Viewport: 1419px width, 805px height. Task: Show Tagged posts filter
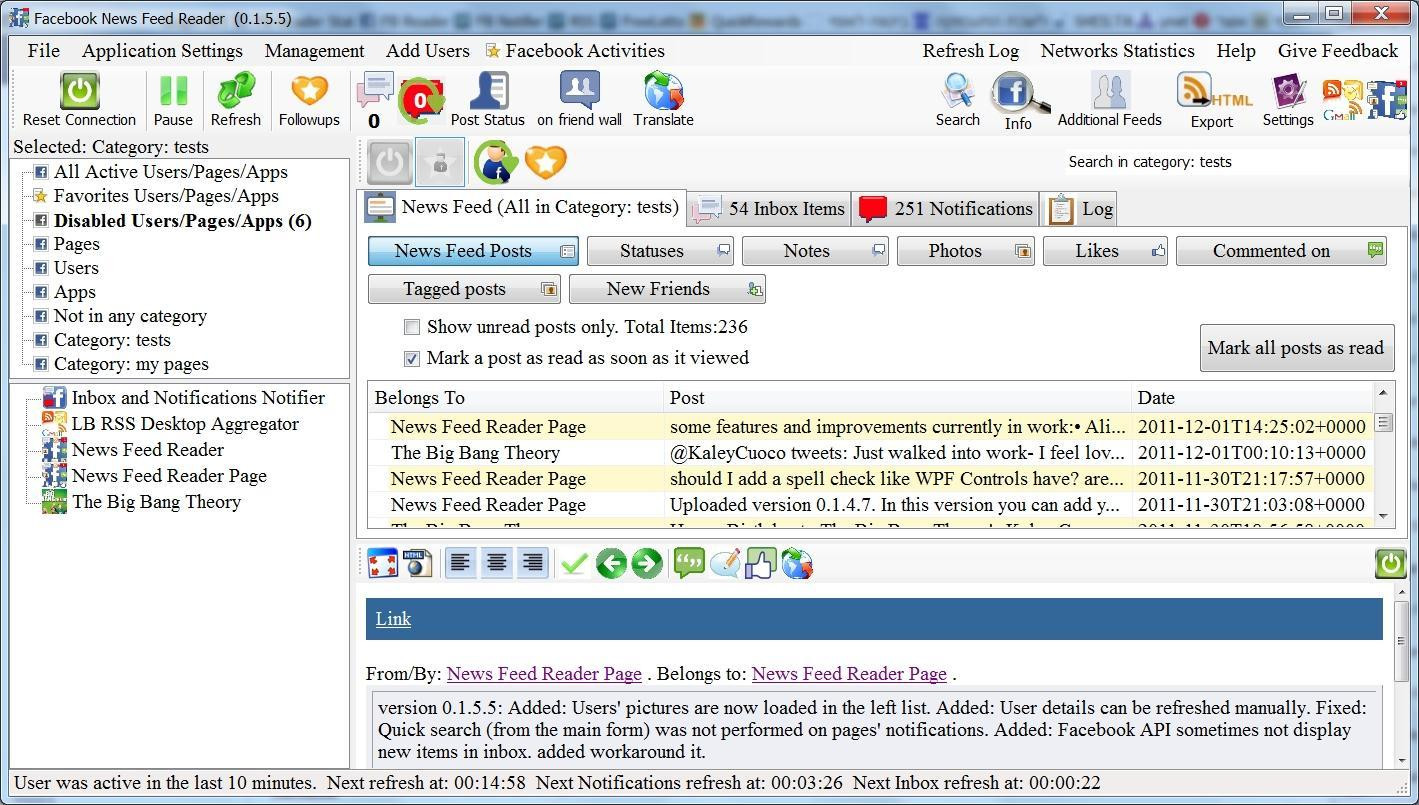pos(464,289)
